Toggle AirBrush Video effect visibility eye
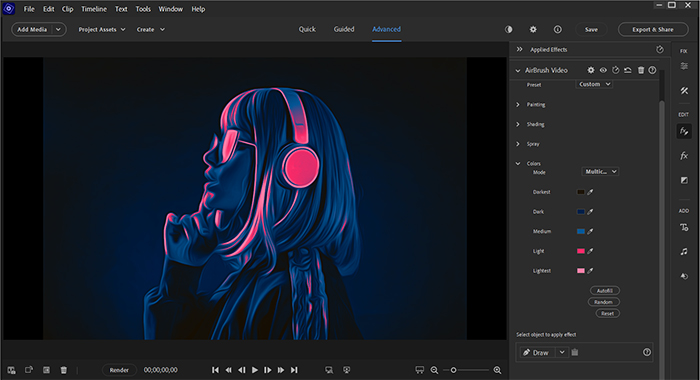 coord(603,70)
